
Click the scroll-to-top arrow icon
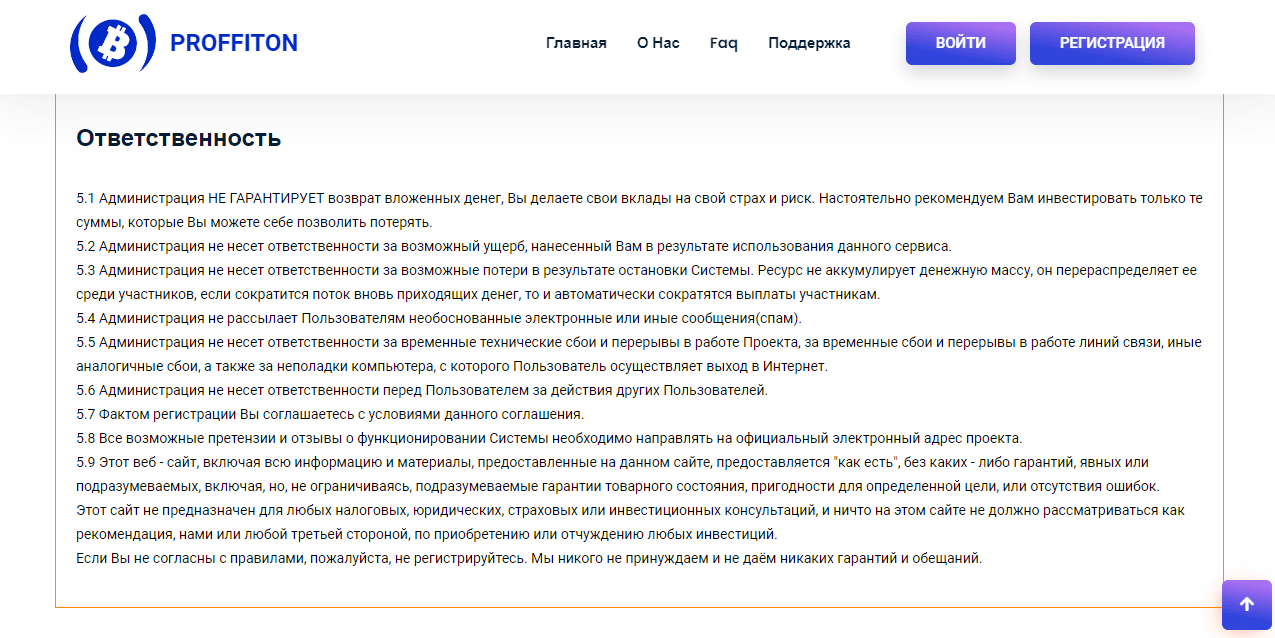click(x=1246, y=604)
